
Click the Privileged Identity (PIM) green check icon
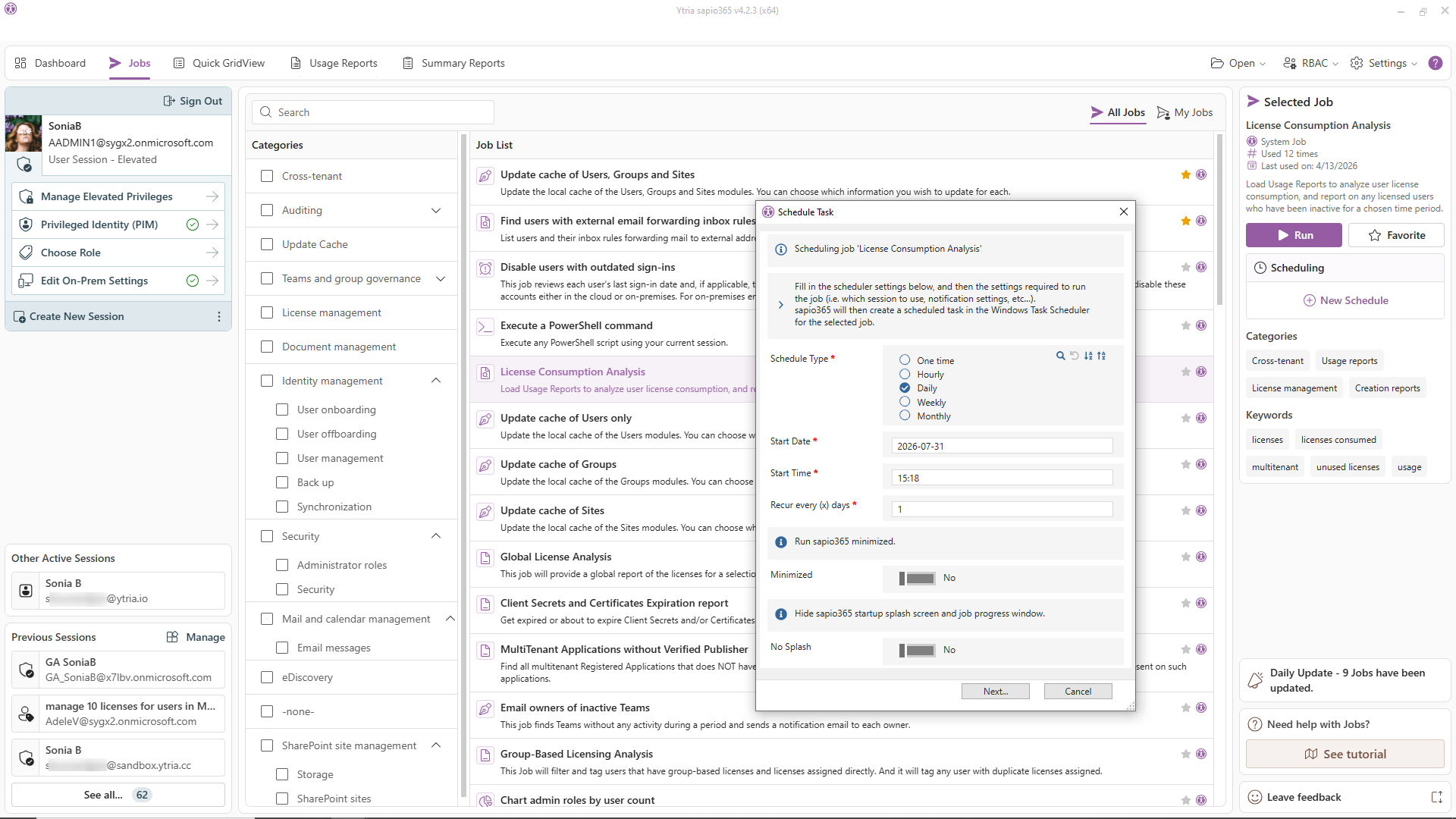click(x=193, y=224)
